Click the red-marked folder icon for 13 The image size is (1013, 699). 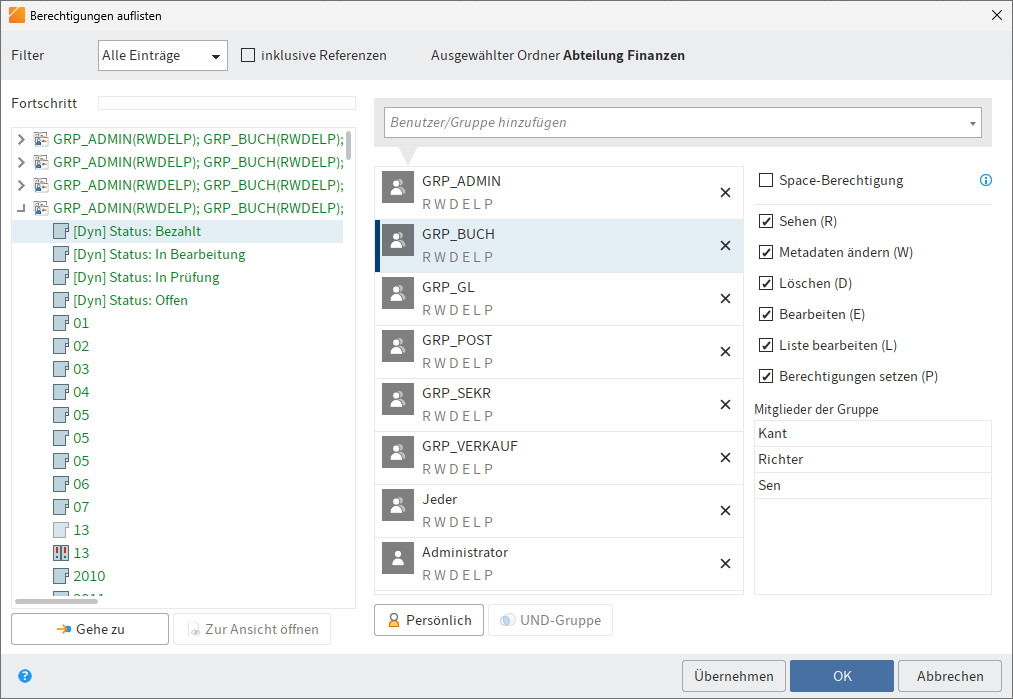[x=60, y=553]
